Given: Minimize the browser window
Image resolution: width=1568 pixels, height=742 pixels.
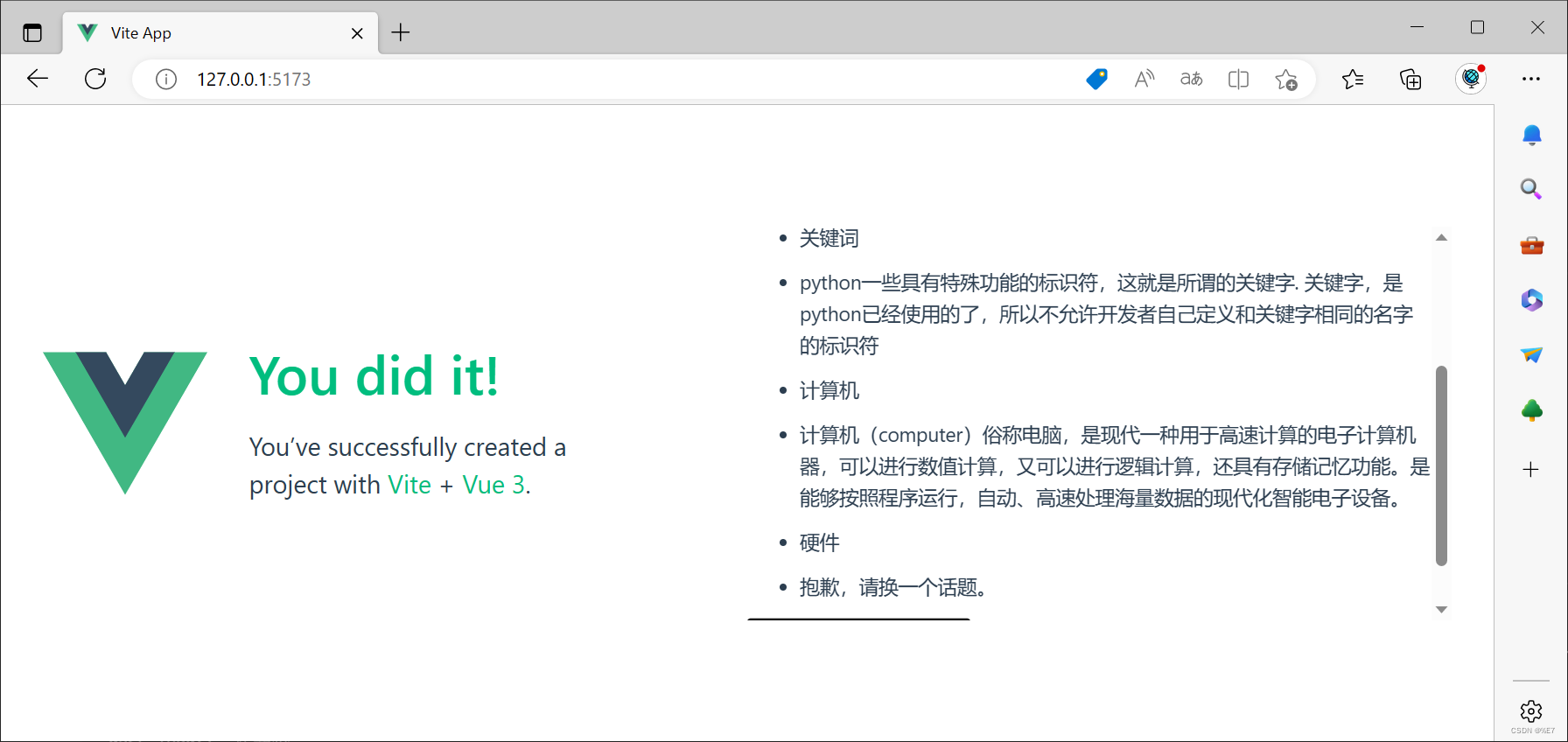Looking at the screenshot, I should point(1417,27).
